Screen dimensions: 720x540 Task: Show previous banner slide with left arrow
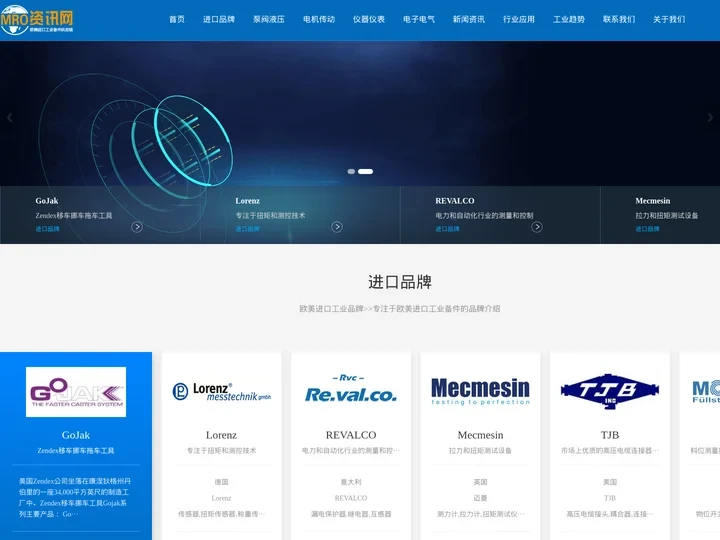[9, 118]
